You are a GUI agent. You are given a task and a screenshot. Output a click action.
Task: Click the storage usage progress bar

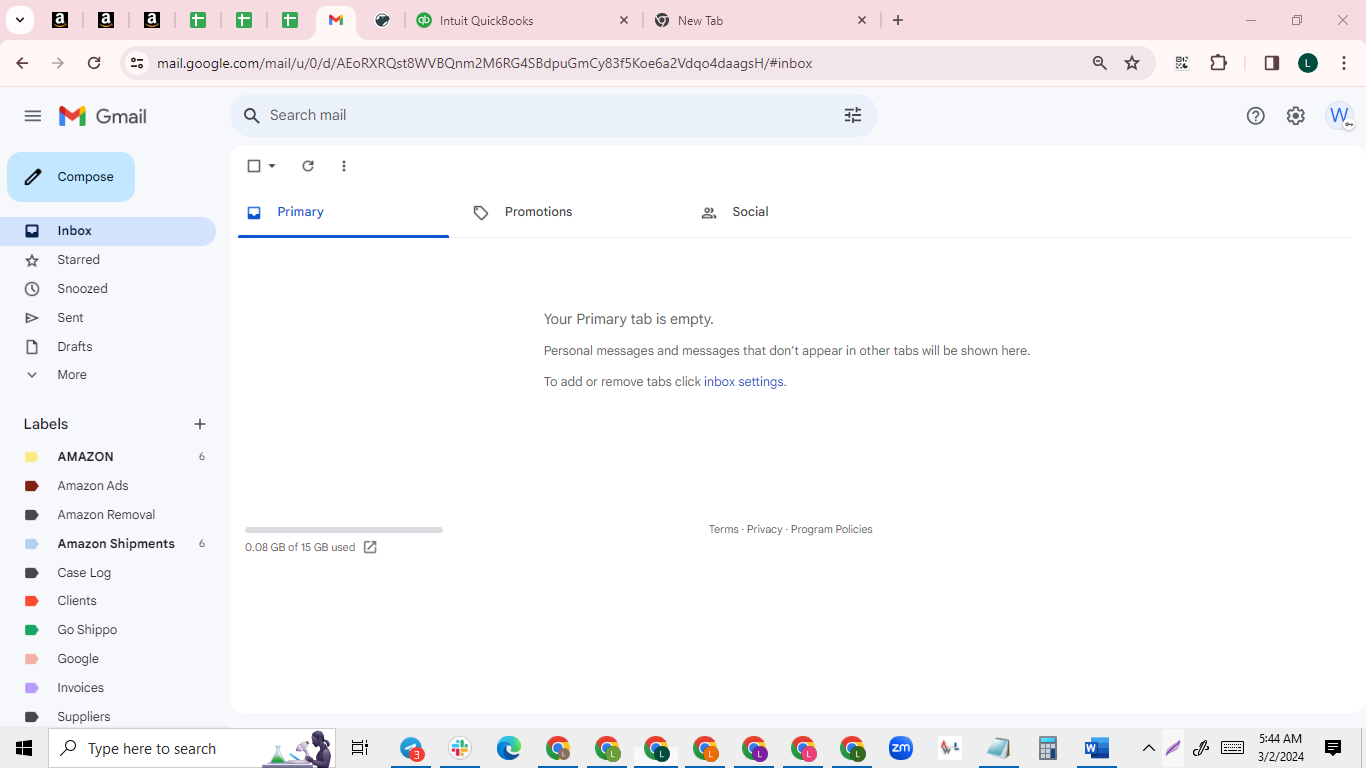[344, 530]
